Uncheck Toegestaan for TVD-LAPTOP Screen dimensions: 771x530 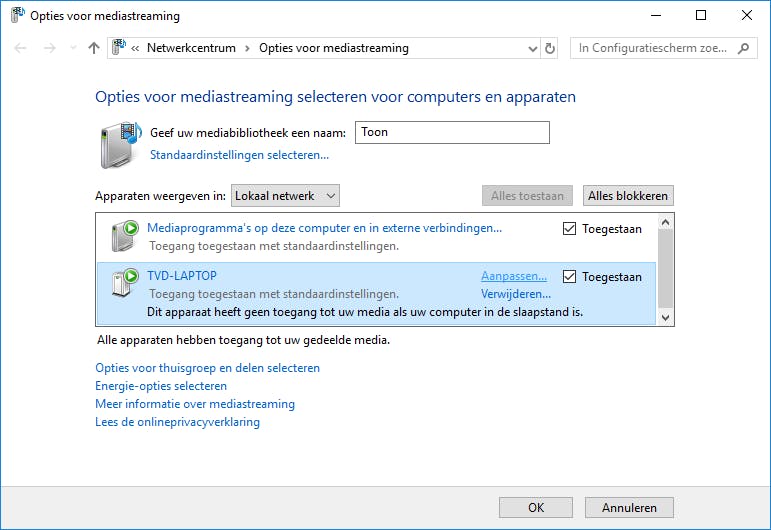click(570, 277)
